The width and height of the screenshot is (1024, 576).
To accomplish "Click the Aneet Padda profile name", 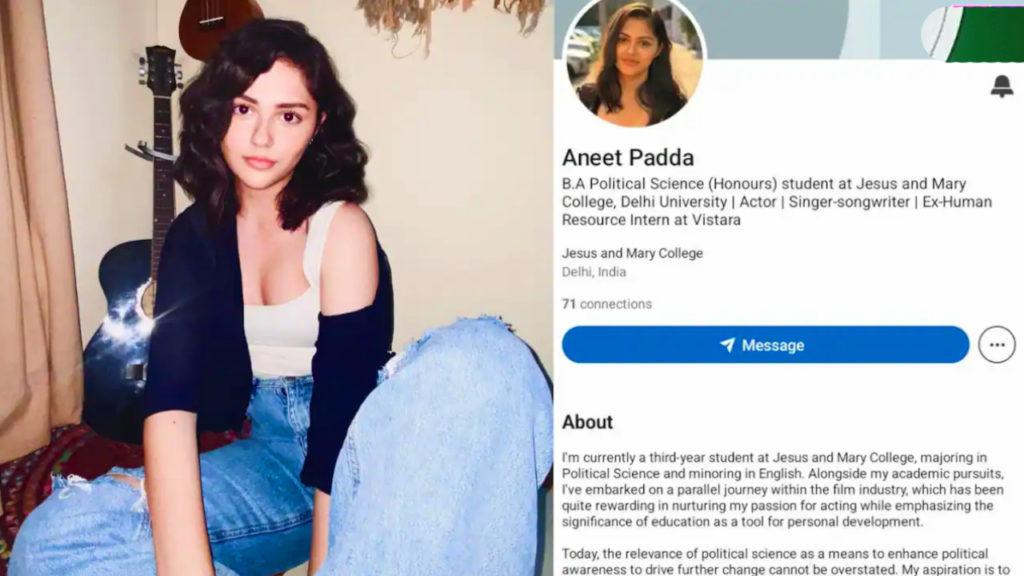I will click(x=628, y=157).
